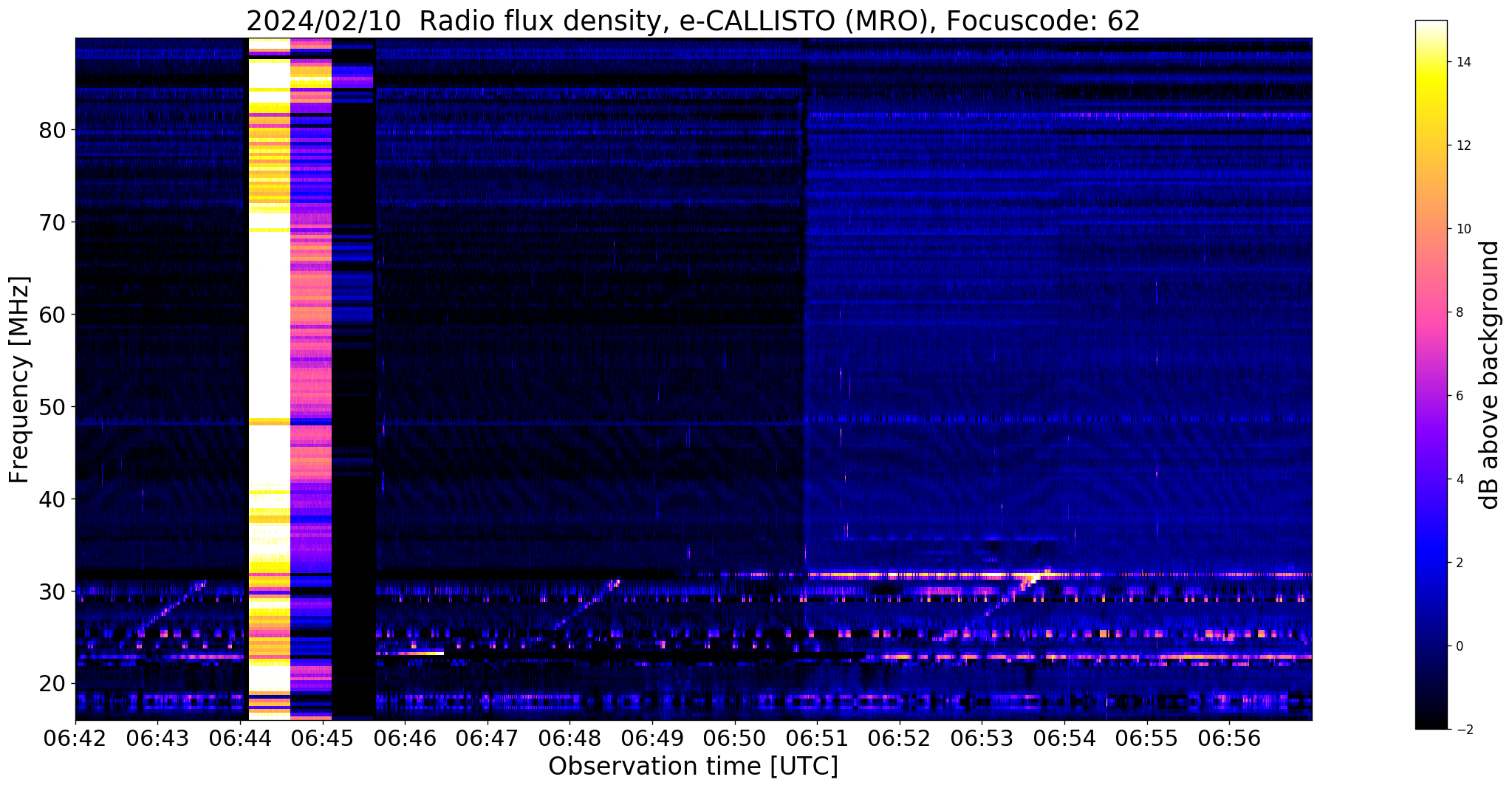This screenshot has width=1512, height=788.
Task: Click the colorbar tick value 0
Action: coord(1459,646)
